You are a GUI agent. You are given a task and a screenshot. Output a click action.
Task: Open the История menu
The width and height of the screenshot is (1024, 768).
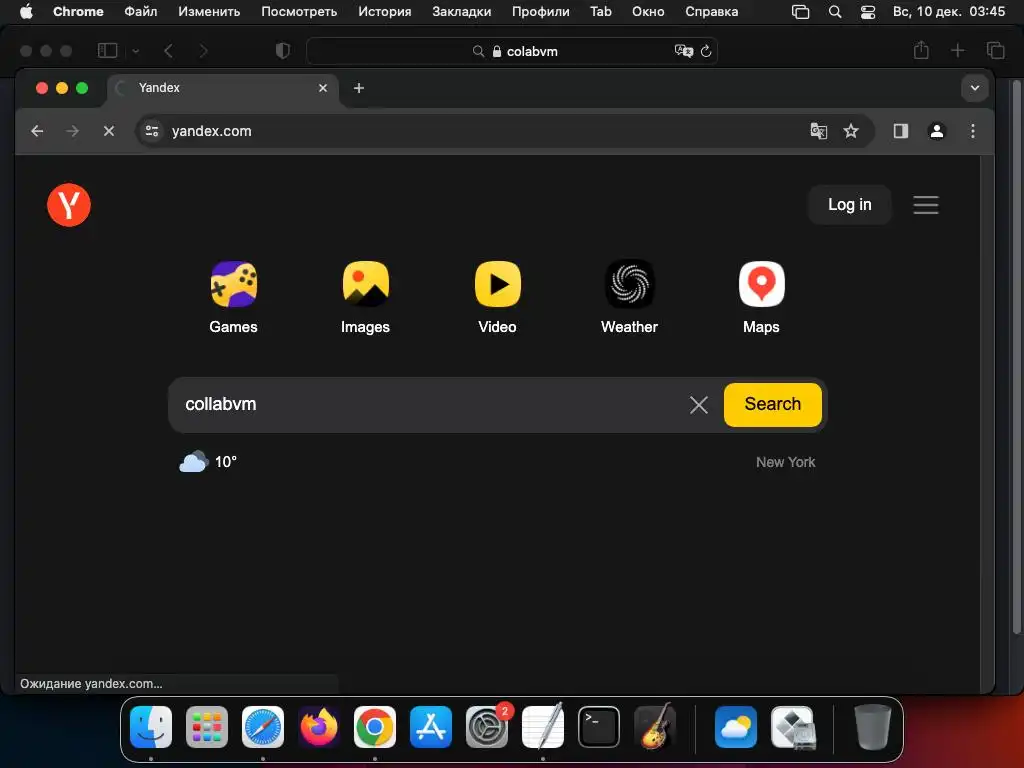[385, 12]
